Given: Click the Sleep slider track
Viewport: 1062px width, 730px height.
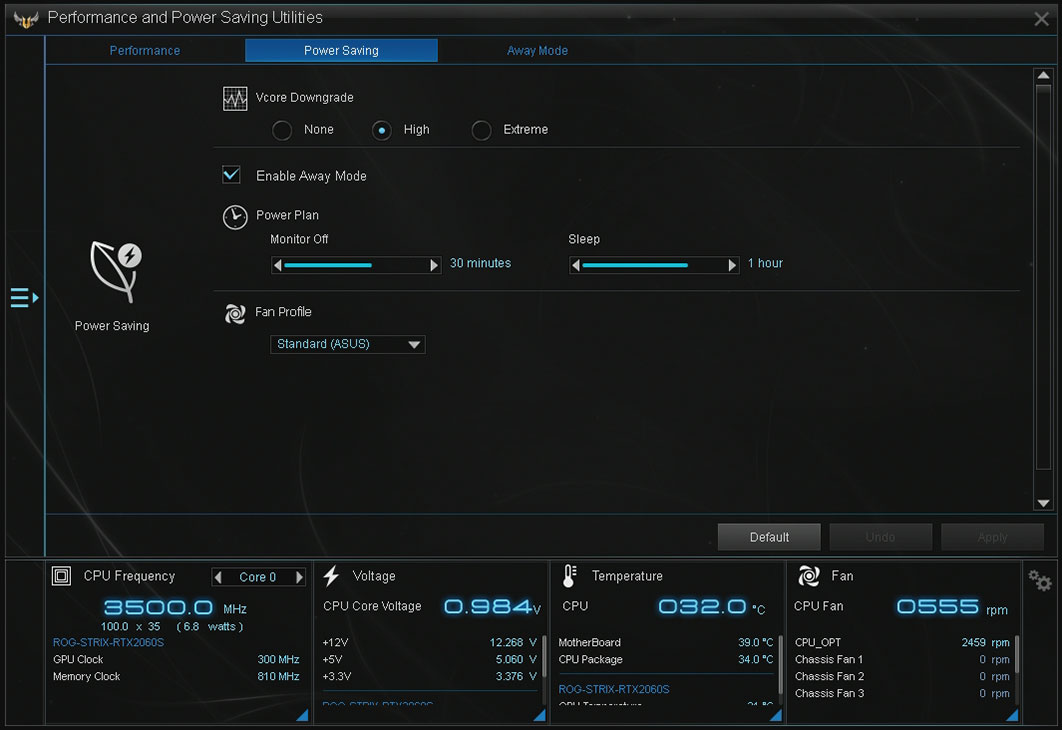Looking at the screenshot, I should point(654,265).
